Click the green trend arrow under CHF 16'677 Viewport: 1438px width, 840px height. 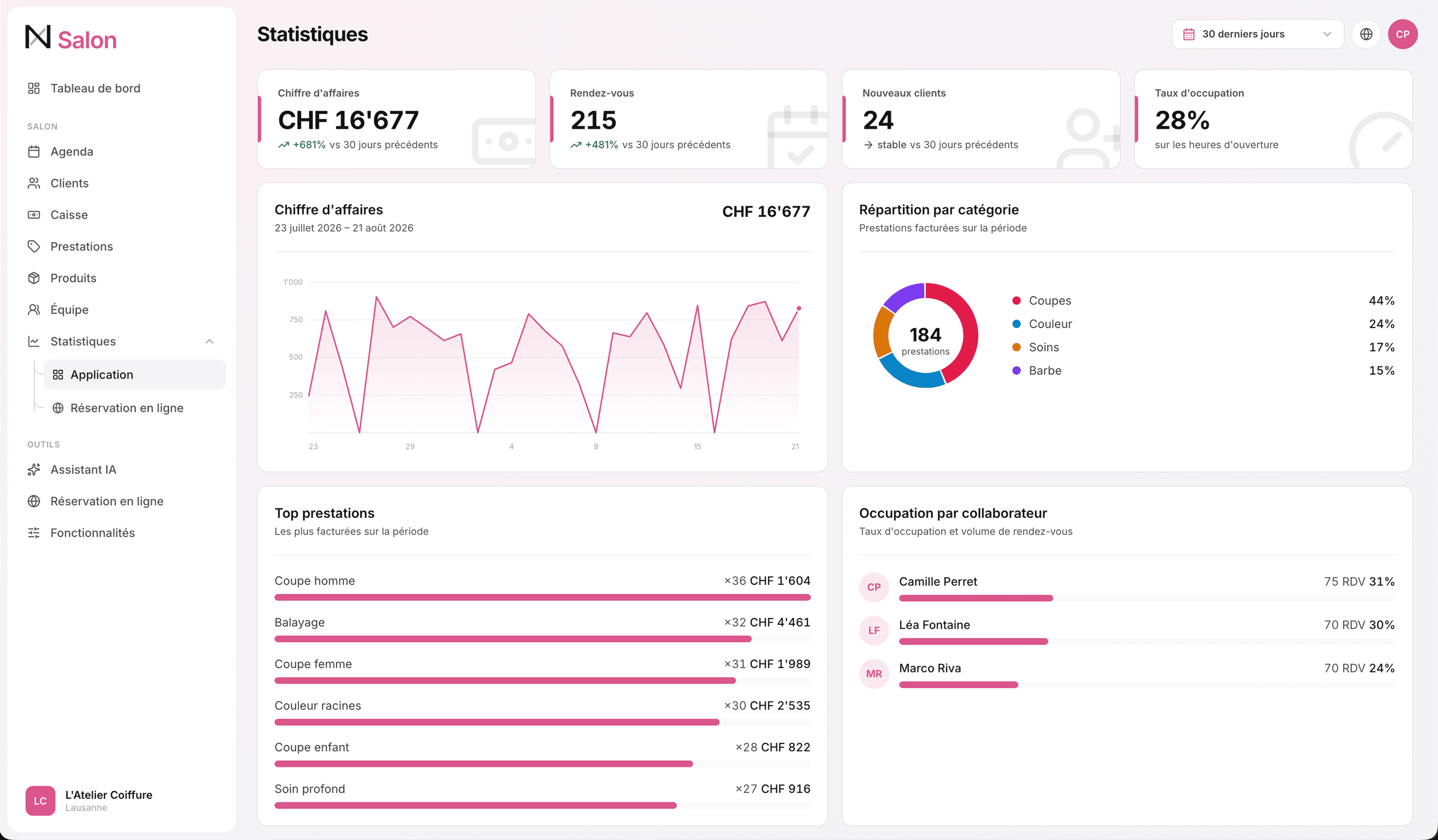pyautogui.click(x=283, y=145)
